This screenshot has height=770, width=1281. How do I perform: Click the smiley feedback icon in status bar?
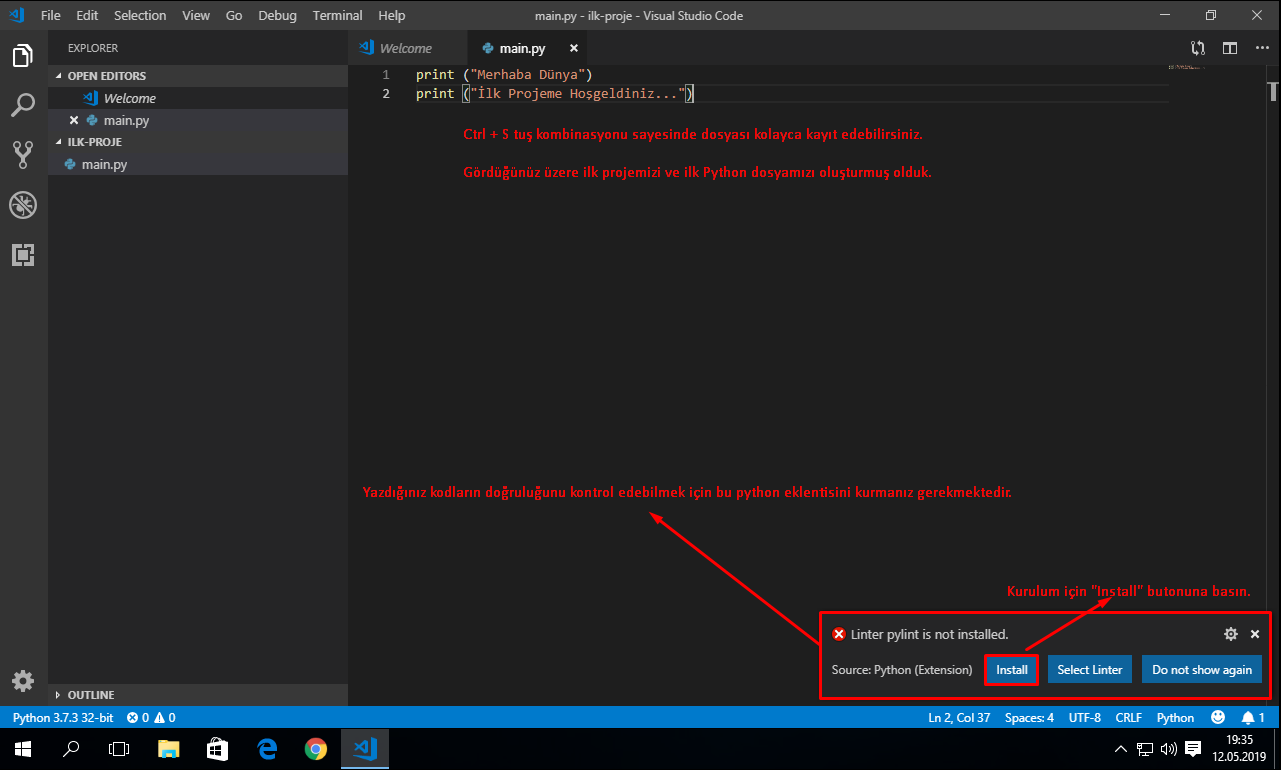1218,717
